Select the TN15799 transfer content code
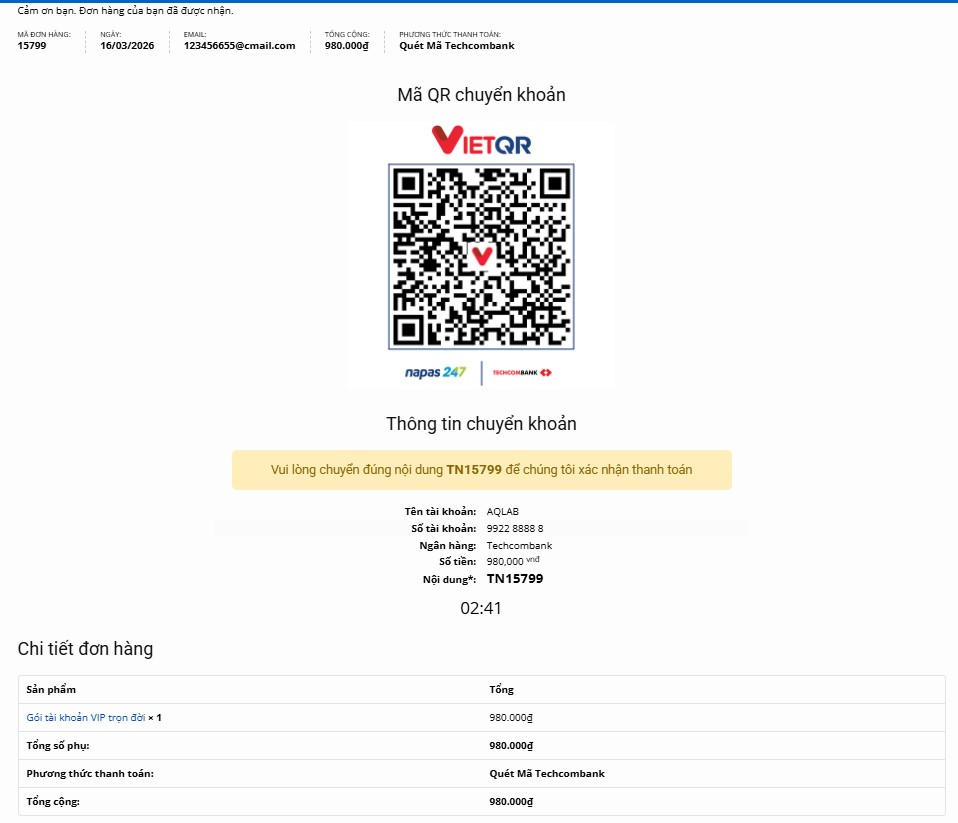 tap(515, 578)
